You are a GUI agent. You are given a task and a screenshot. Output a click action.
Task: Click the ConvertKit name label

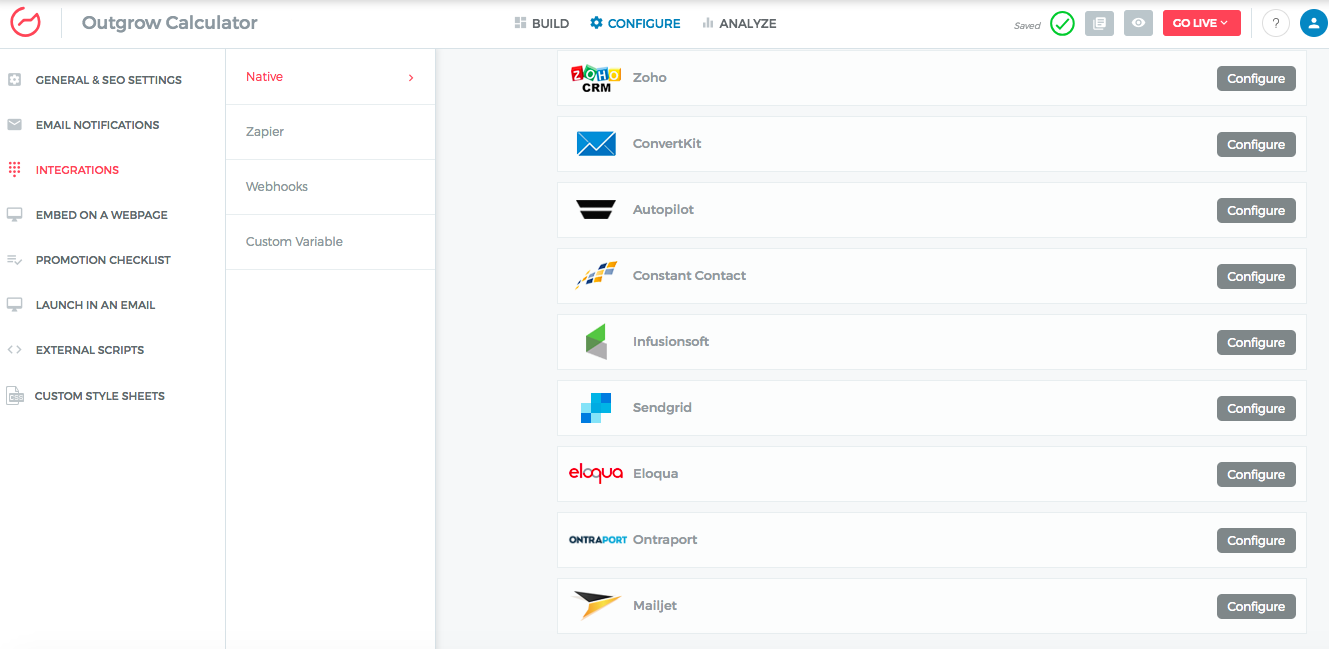[667, 143]
